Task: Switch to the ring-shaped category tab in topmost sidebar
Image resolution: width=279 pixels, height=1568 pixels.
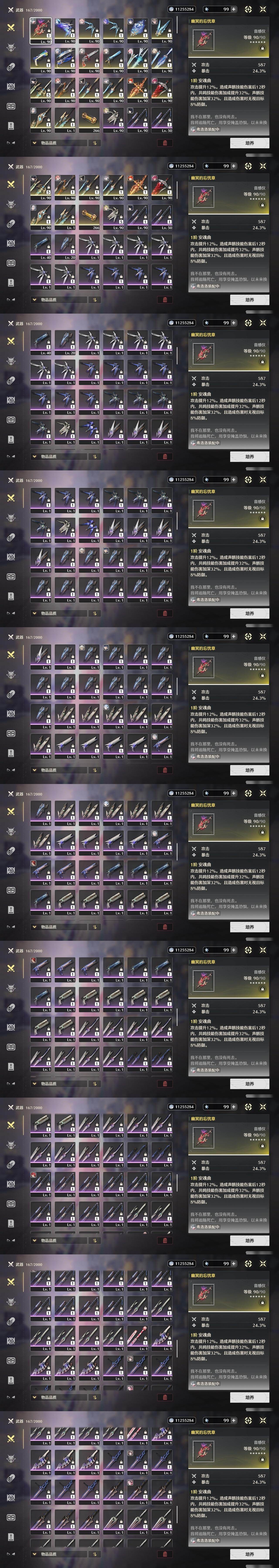Action: (10, 67)
